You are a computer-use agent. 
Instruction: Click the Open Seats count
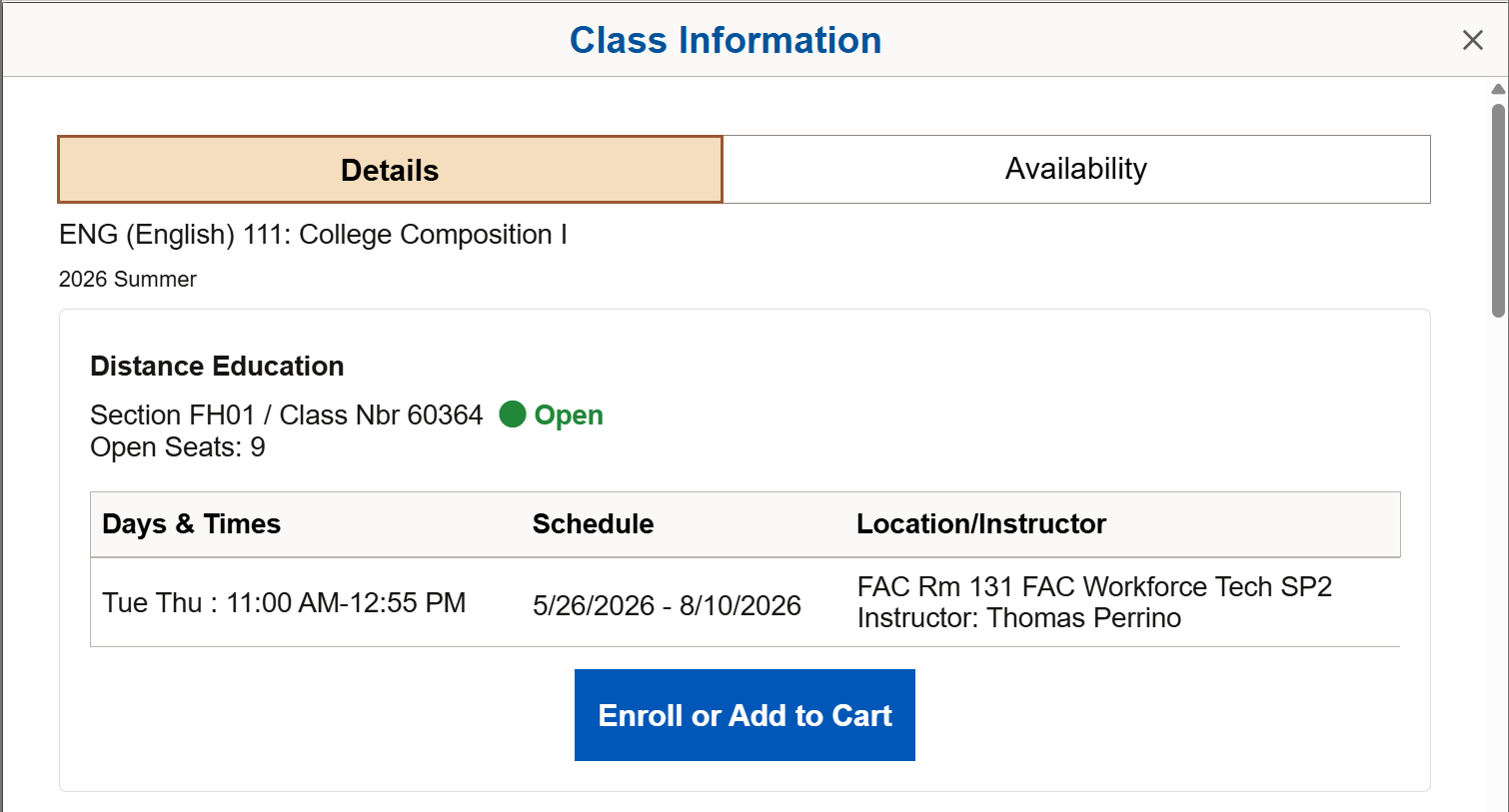coord(177,446)
